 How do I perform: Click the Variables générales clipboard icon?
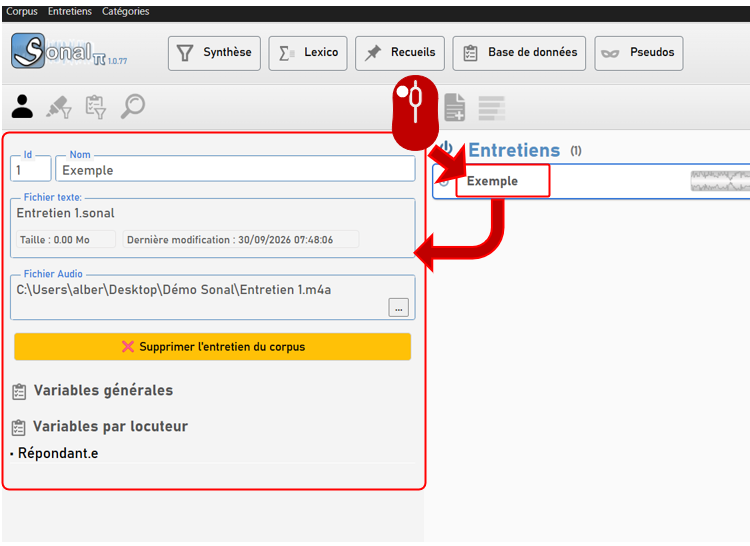19,392
